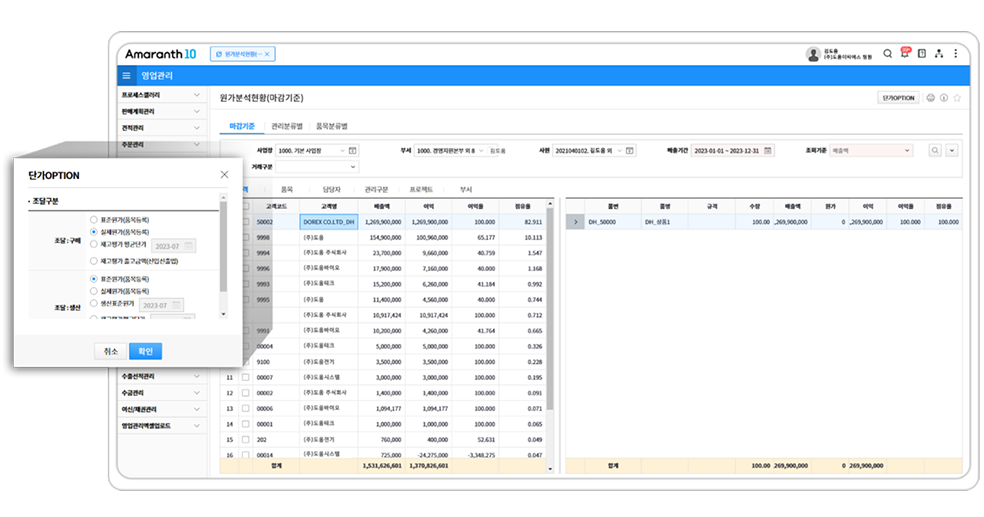Open the hamburger menu beside 영업관리
This screenshot has width=984, height=517.
[126, 76]
